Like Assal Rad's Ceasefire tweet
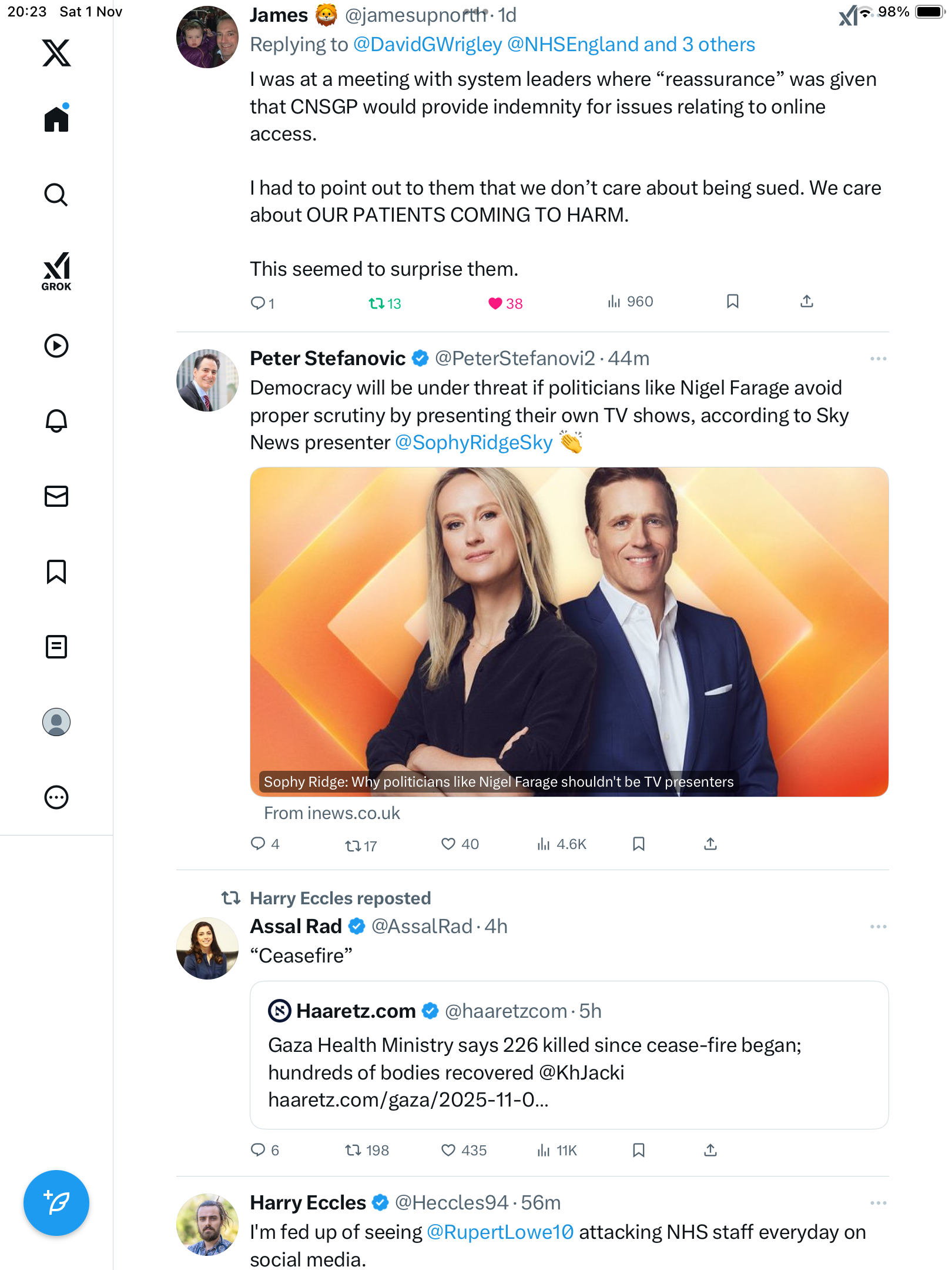Screen dimensions: 952x1270 [448, 1150]
